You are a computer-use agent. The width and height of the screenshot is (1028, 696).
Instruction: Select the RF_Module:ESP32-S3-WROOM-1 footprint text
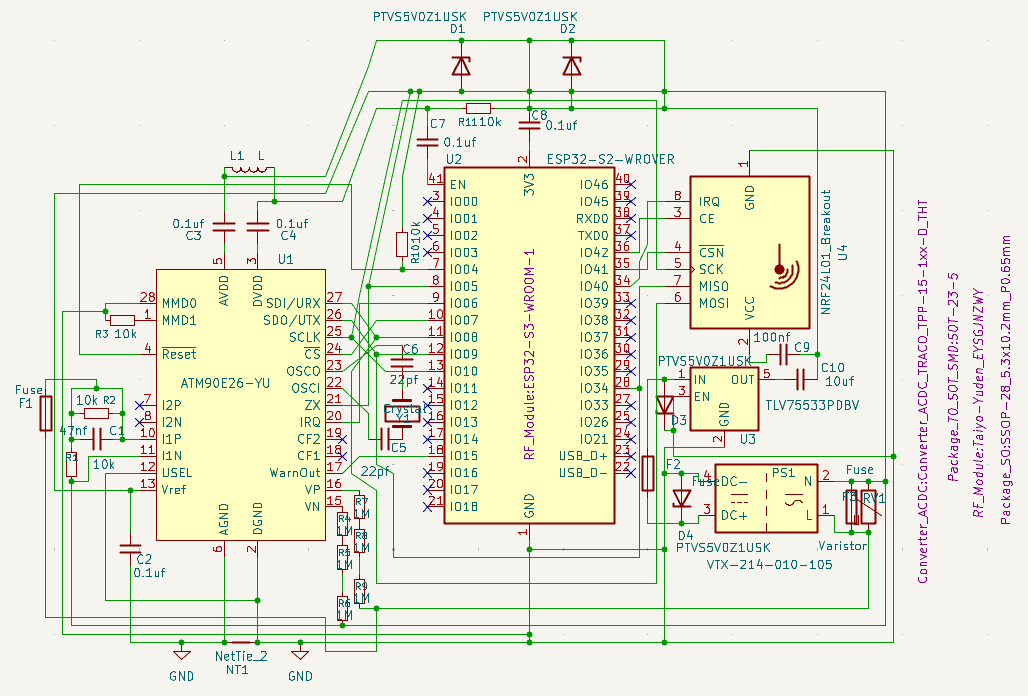coord(530,354)
